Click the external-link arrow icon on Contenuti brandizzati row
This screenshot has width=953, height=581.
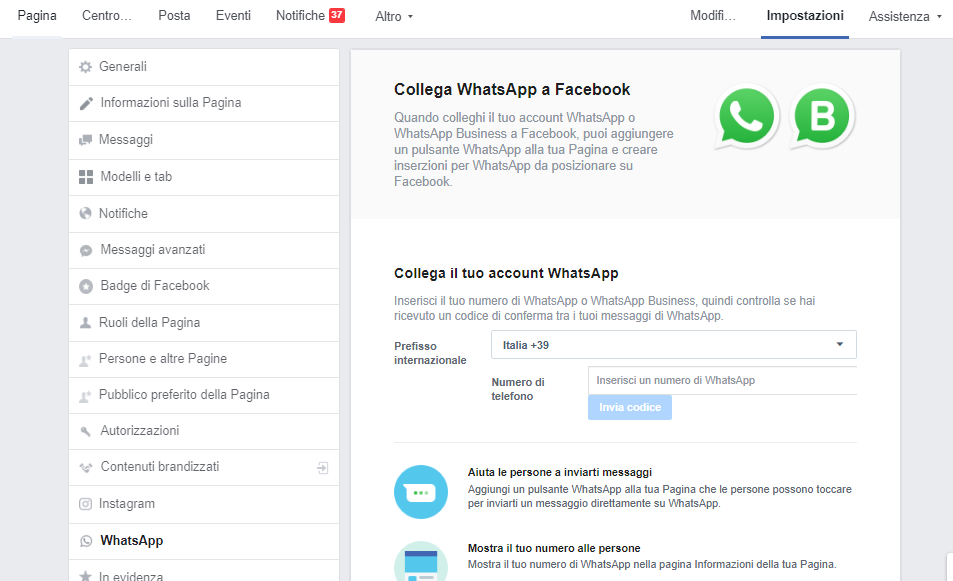323,467
